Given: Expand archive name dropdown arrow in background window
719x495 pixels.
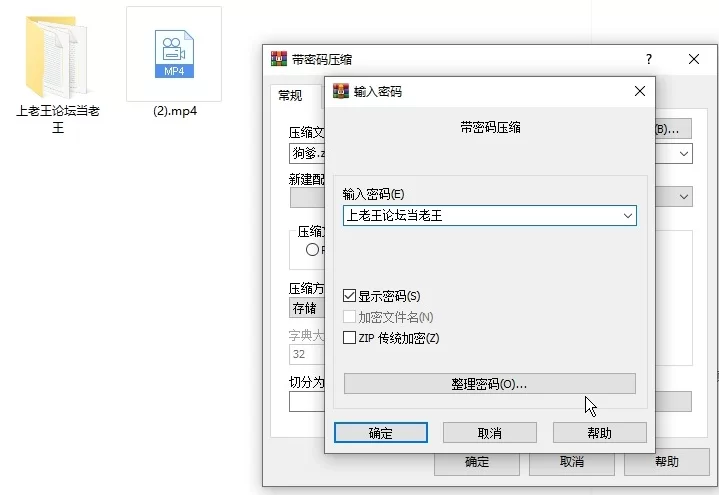Looking at the screenshot, I should pos(684,154).
